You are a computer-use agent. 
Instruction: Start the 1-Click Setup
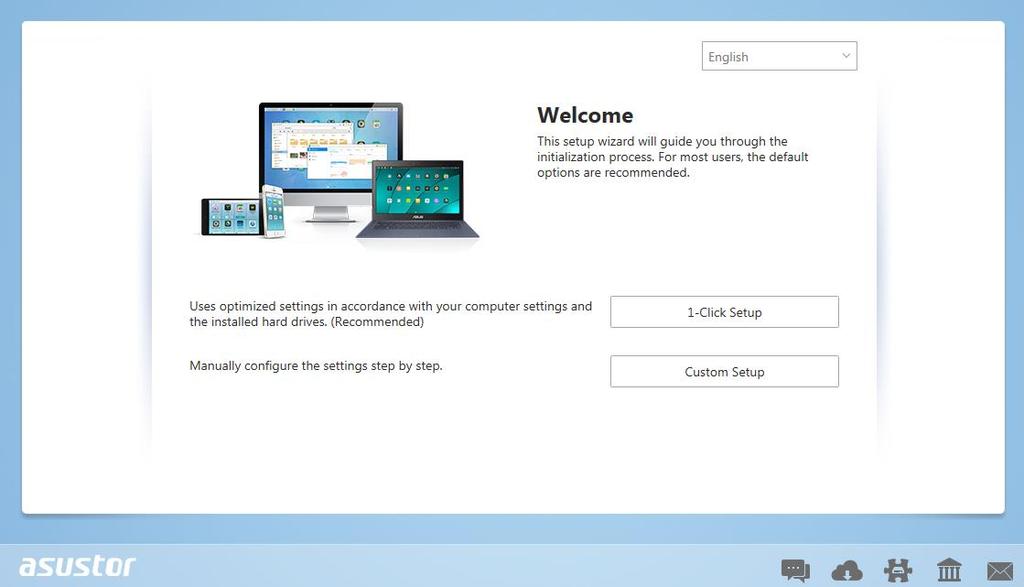pos(724,312)
